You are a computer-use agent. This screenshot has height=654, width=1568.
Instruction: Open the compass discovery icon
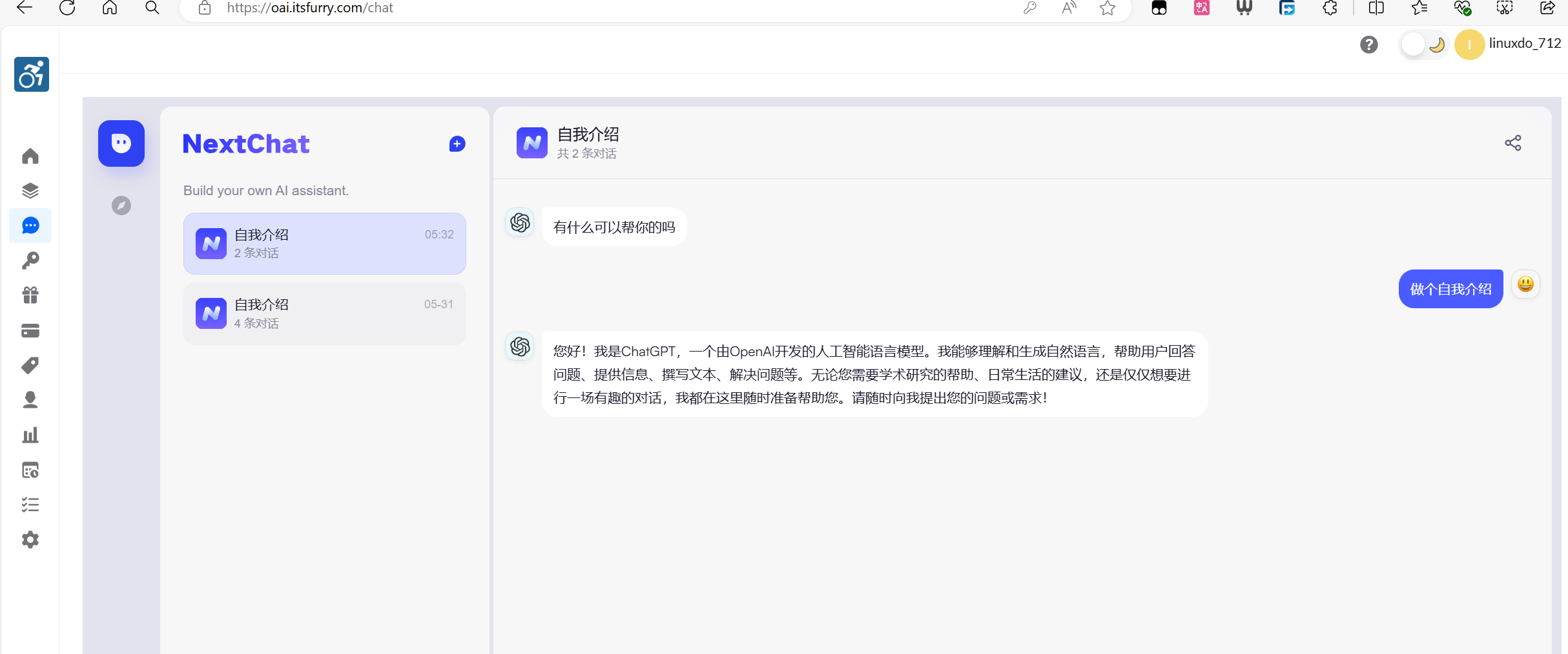(121, 206)
